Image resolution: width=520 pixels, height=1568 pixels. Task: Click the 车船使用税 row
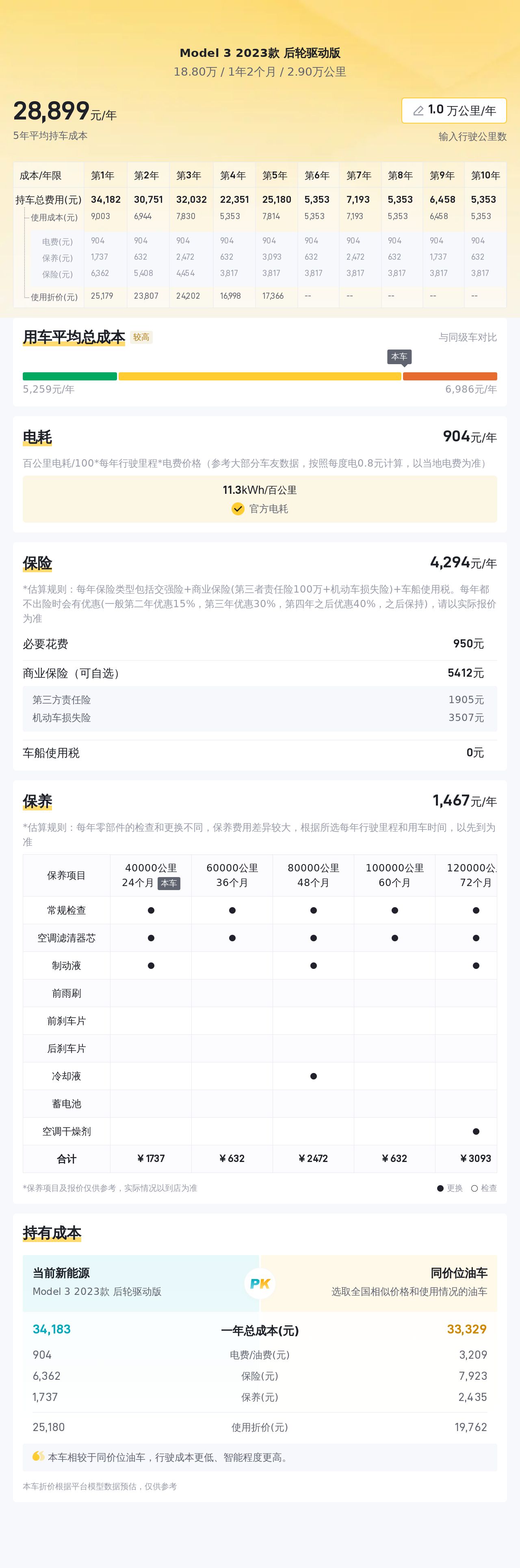[x=260, y=753]
